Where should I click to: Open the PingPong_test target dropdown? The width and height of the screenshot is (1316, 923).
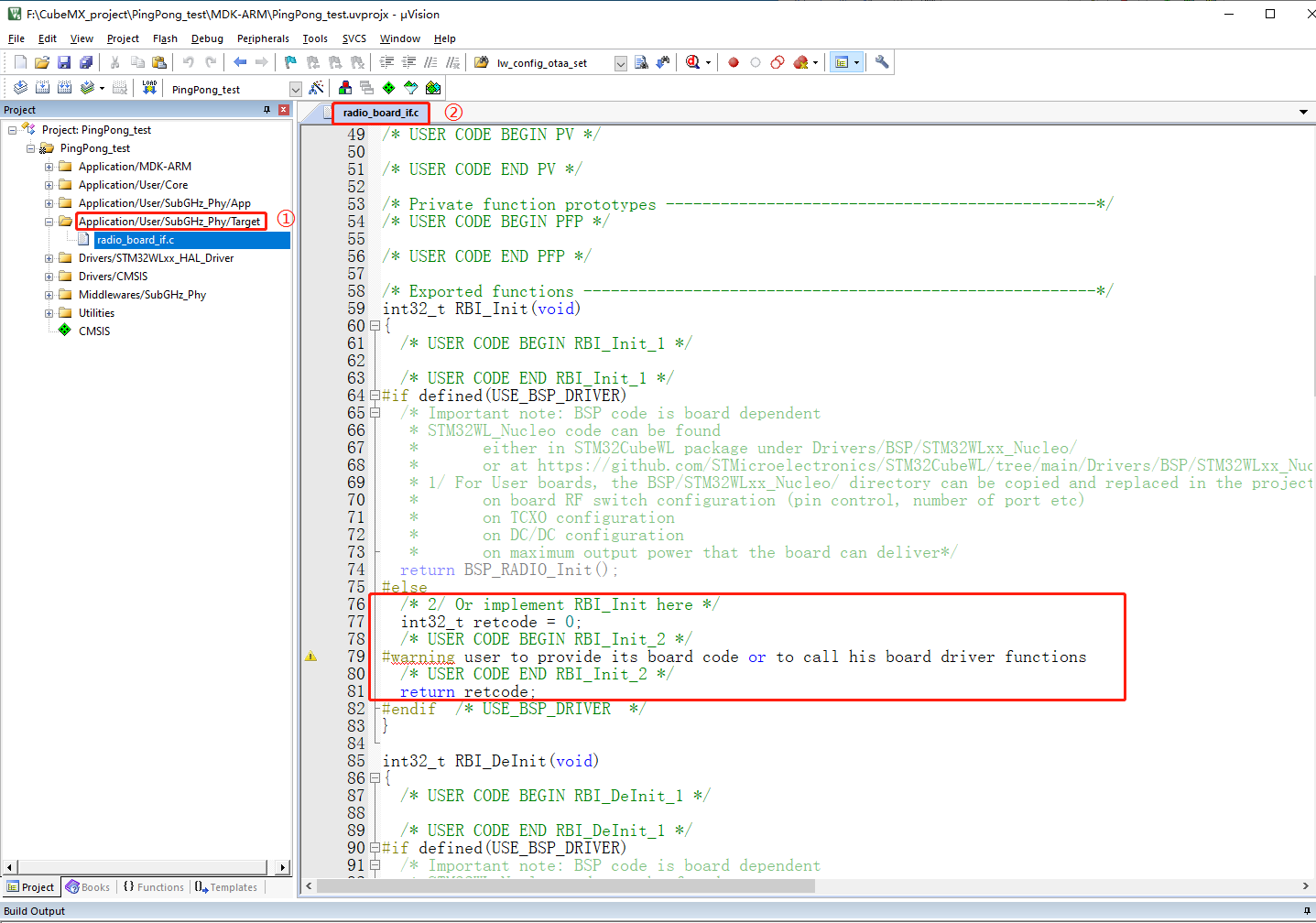point(296,89)
